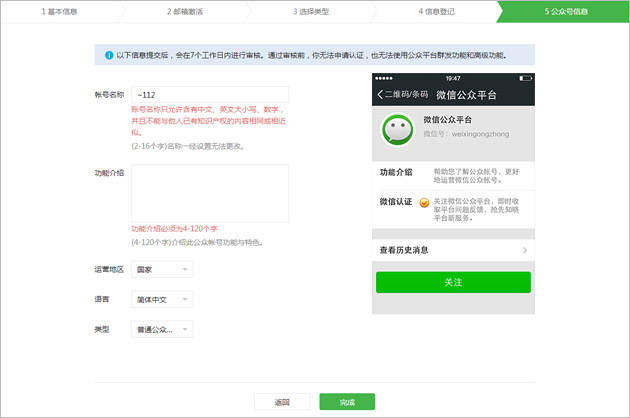Screen dimensions: 630x418
Task: Click chevron next to 查看历史消息
Action: coord(525,250)
